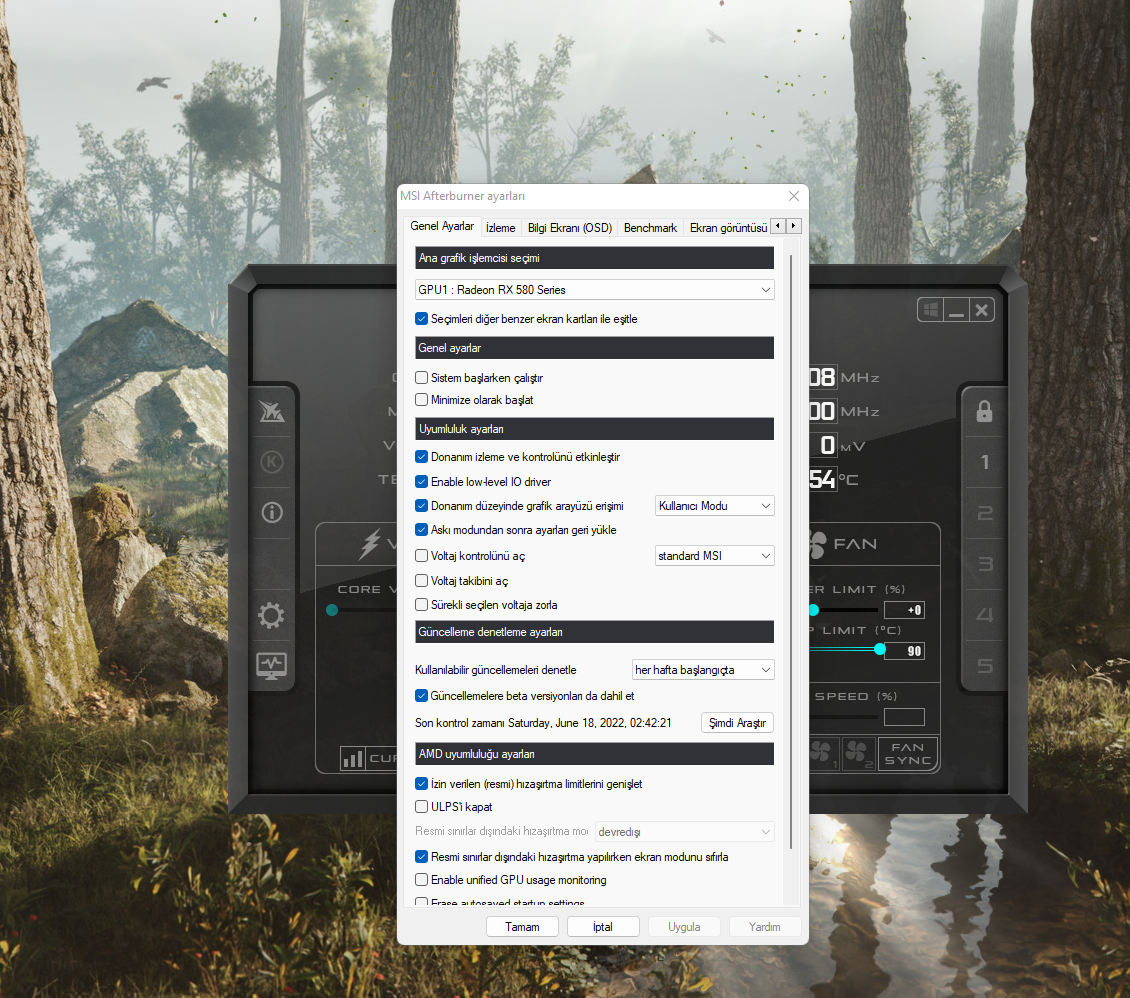Screen dimensions: 1130x998
Task: Click the Uygula button
Action: 684,927
